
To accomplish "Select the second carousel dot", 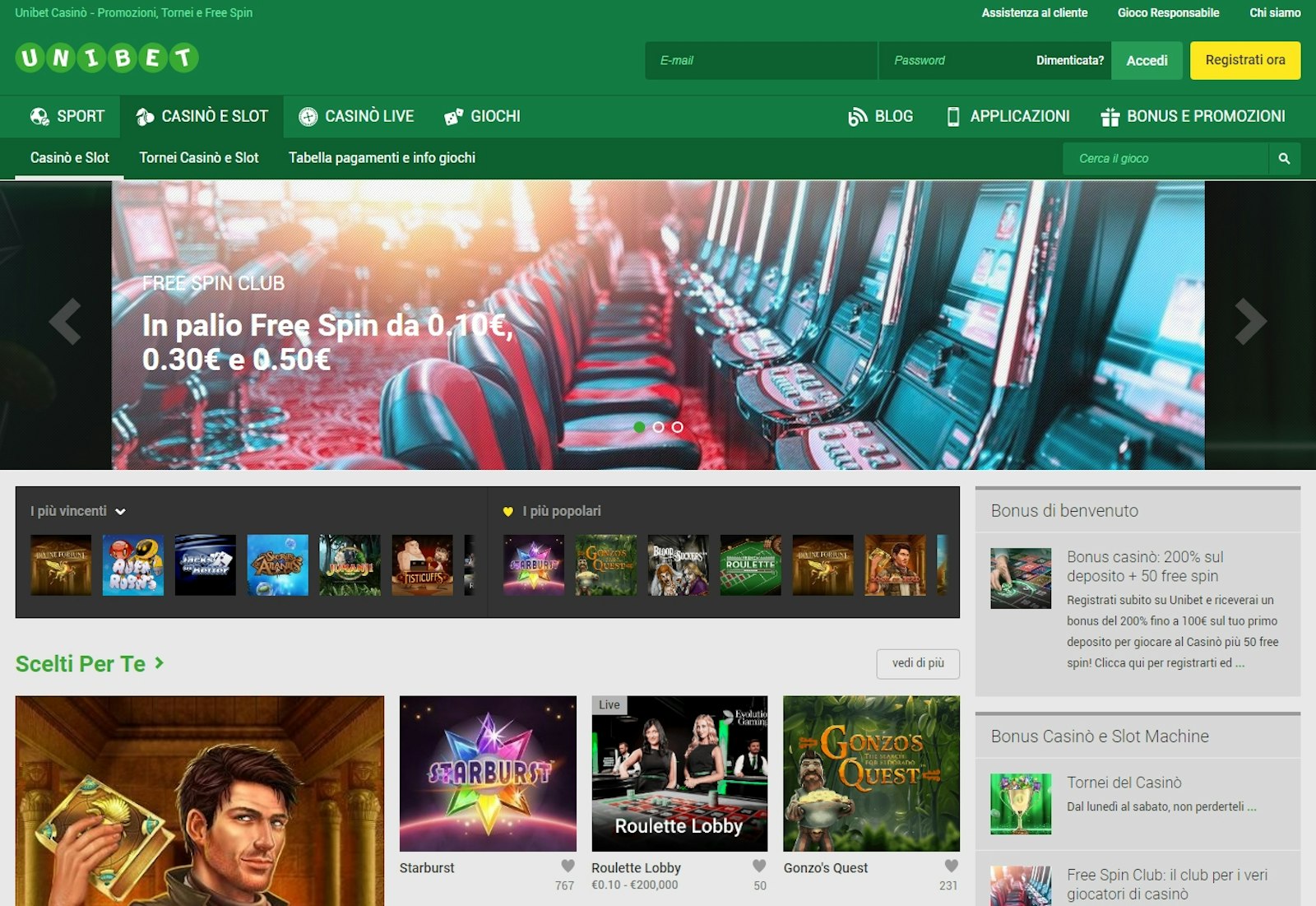I will coord(657,427).
